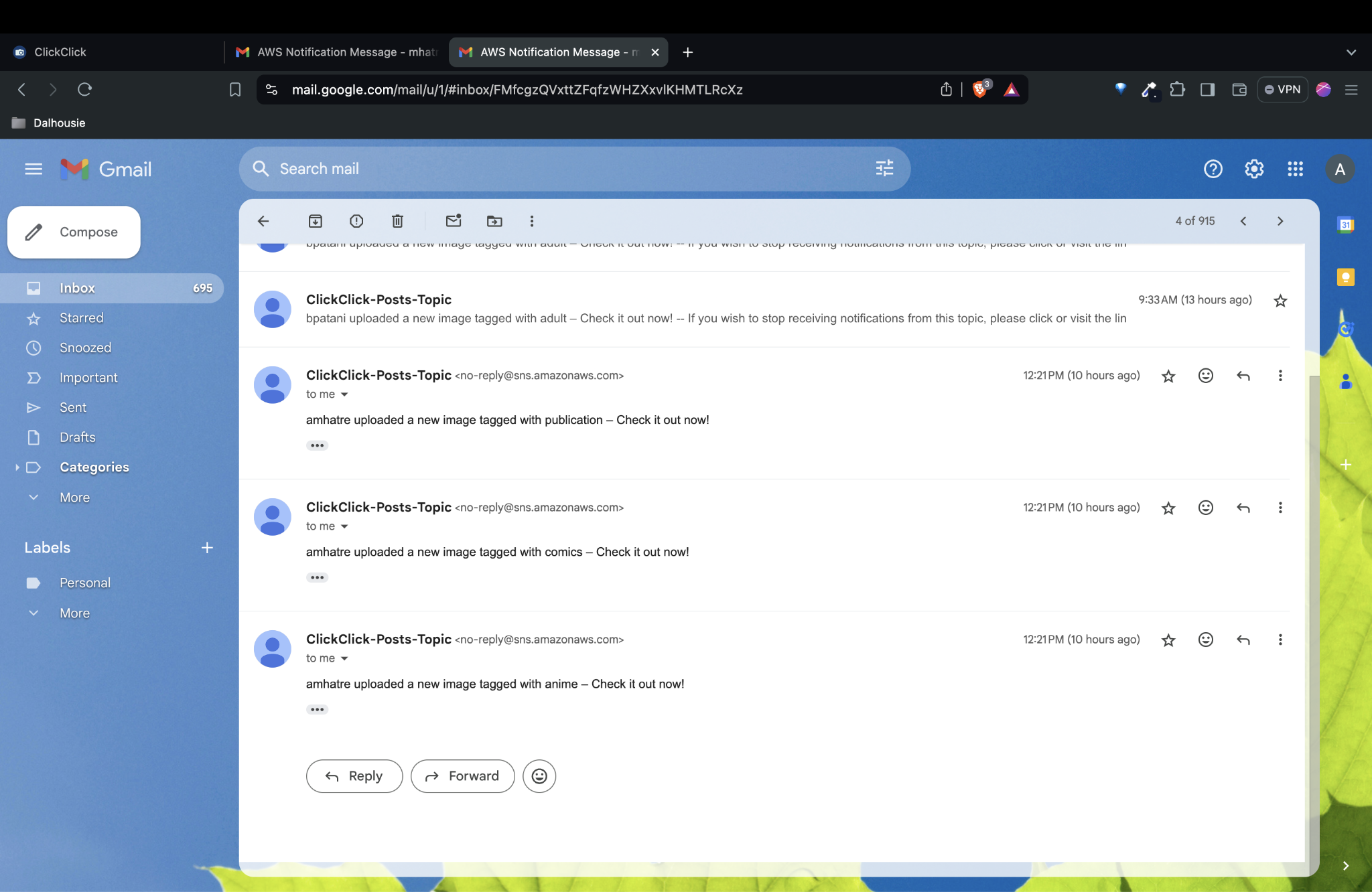Open the Inbox from the sidebar
This screenshot has height=892, width=1372.
(x=77, y=287)
